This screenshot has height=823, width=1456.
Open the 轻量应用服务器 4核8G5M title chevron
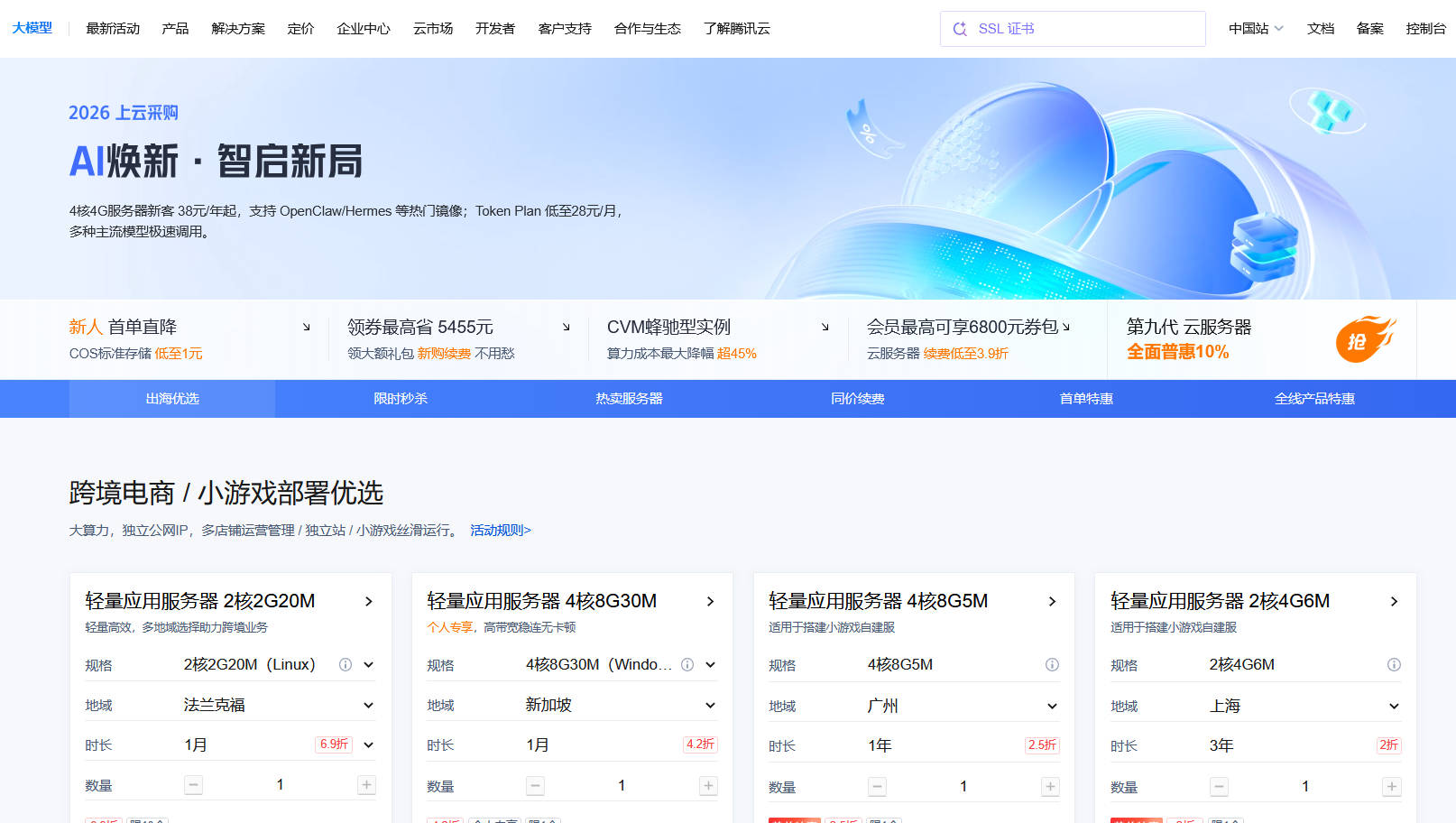1053,602
